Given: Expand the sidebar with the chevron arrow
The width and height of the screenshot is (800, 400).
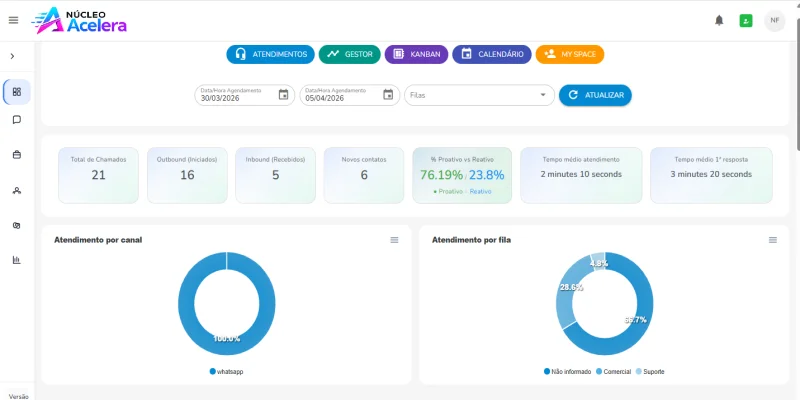Looking at the screenshot, I should pos(12,56).
